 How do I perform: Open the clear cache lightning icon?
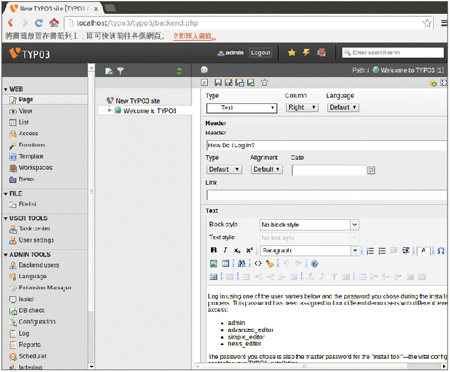(x=306, y=52)
